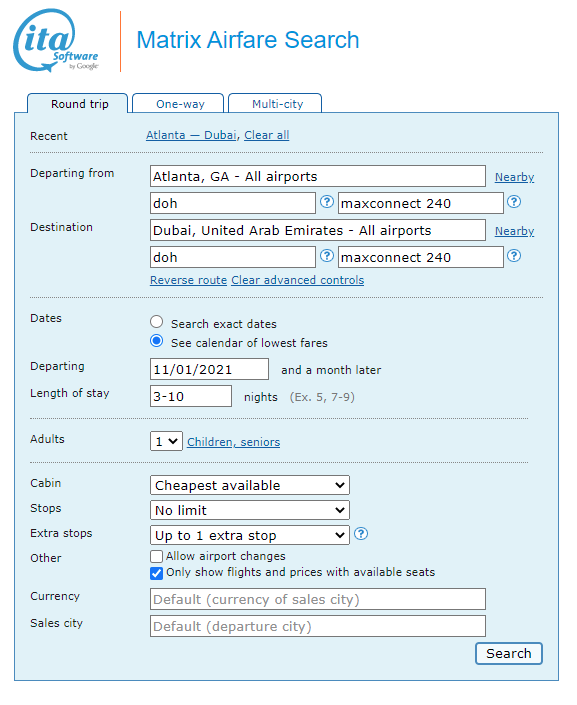Switch to the One-way tab

pyautogui.click(x=180, y=104)
